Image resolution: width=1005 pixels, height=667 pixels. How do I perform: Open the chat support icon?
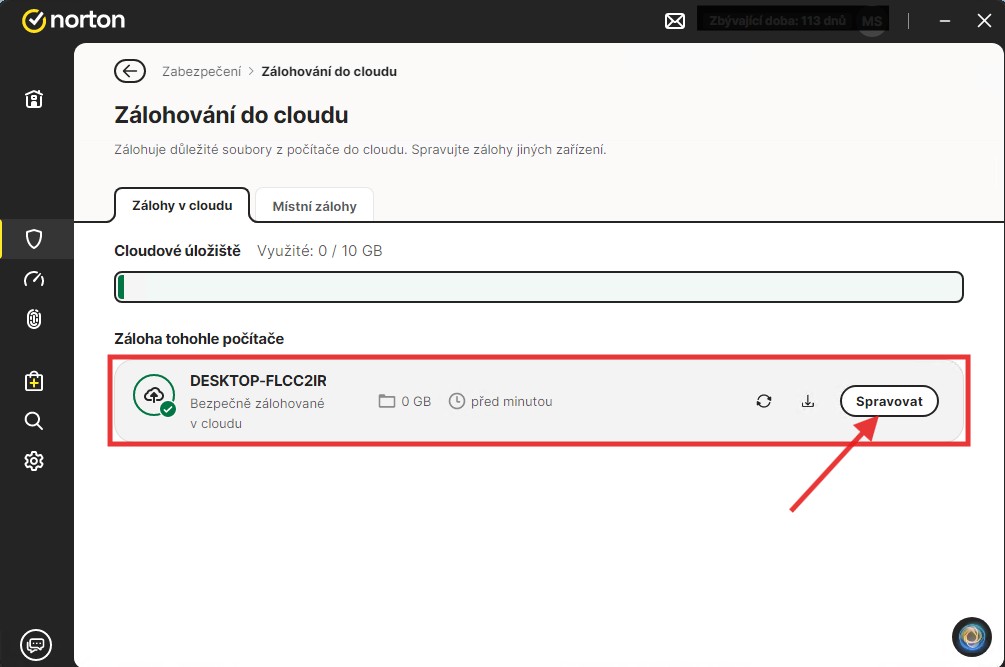tap(35, 644)
